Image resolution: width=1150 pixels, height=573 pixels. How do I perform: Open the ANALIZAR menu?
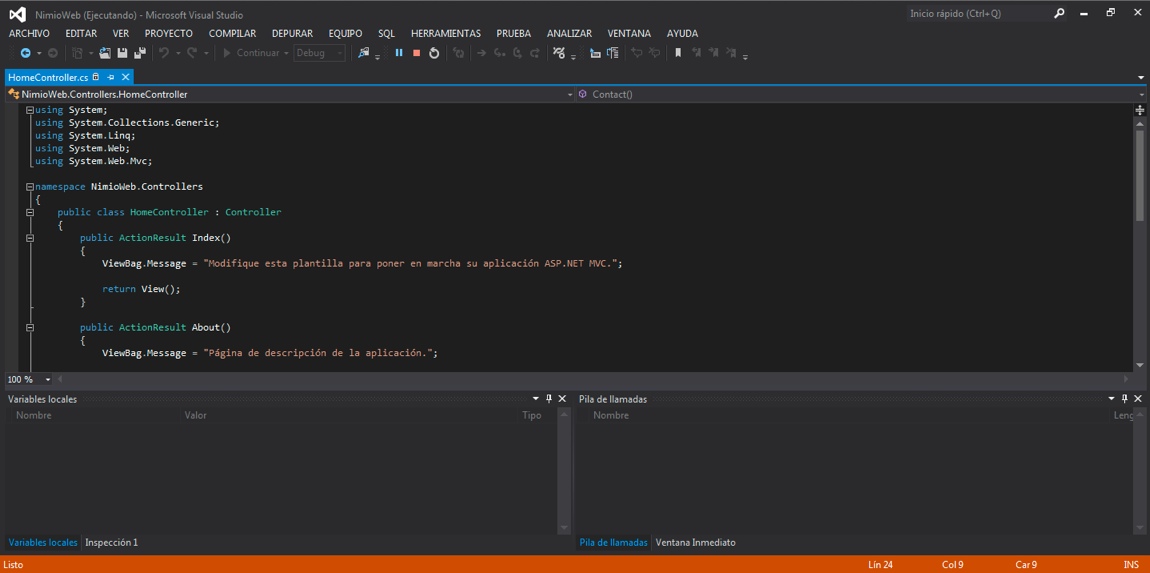[x=569, y=34]
